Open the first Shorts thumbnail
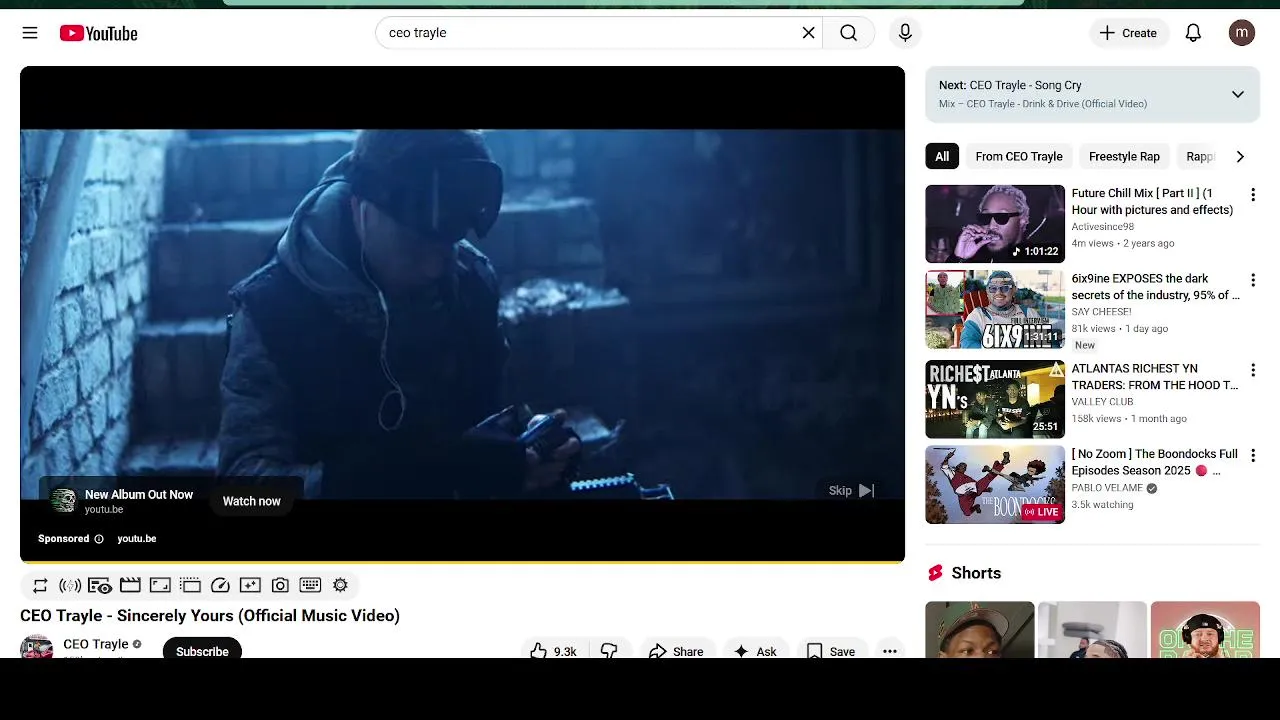 (x=980, y=629)
